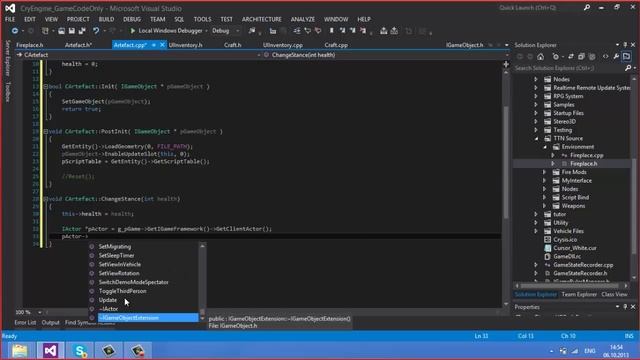The height and width of the screenshot is (360, 640).
Task: Switch to the UIInventory.cpp tab
Action: coord(283,45)
